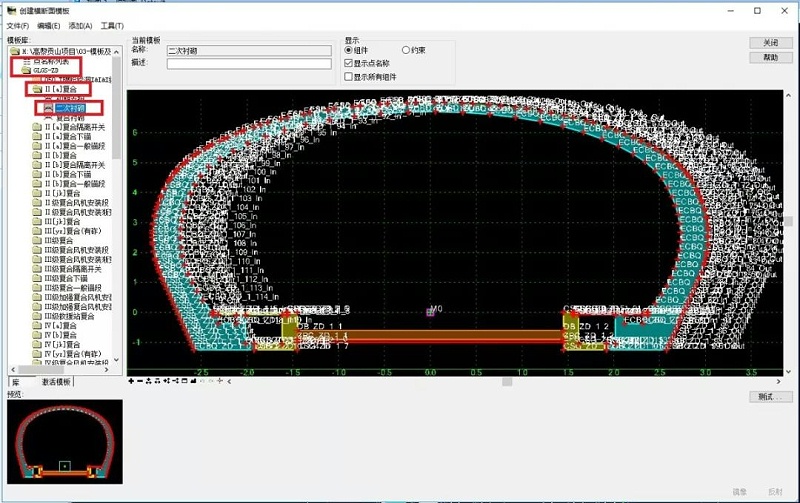This screenshot has width=800, height=503.
Task: Click the folder icon of III[jk]复合
Action: tap(37, 221)
